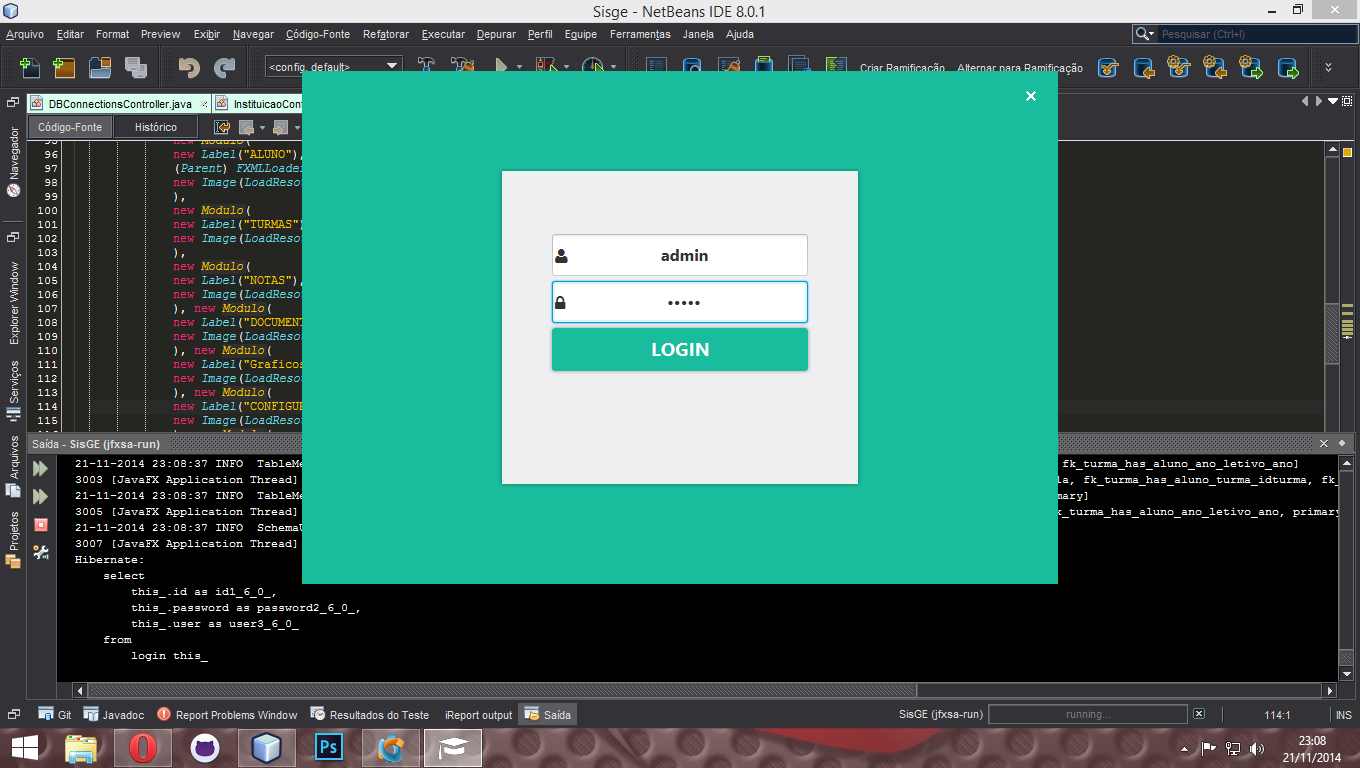Open the Git bottom tab

pos(55,714)
